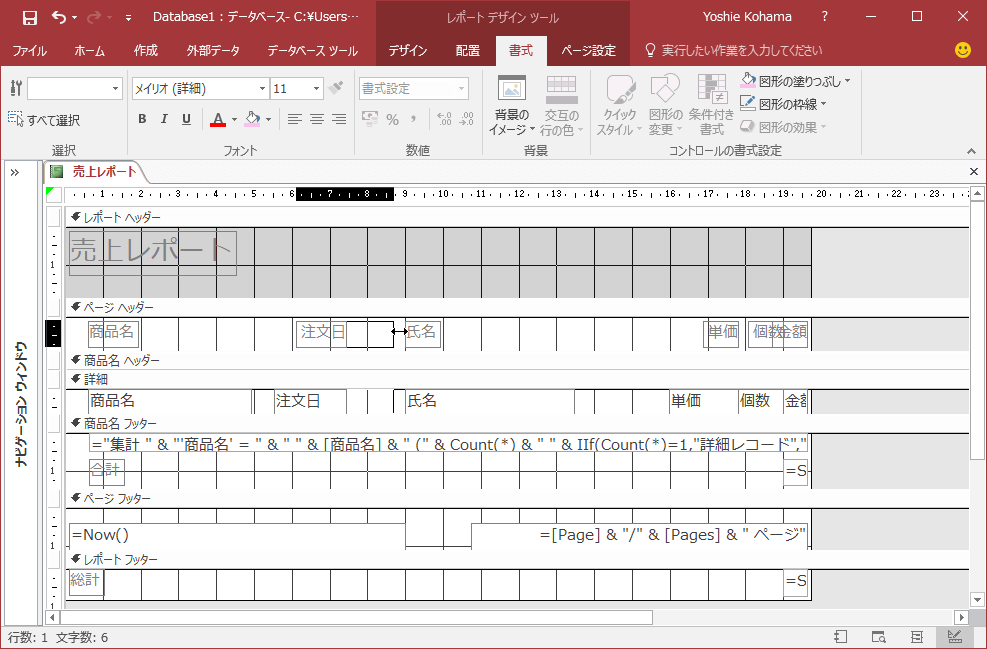This screenshot has width=987, height=649.
Task: Open the font size 11 dropdown
Action: pyautogui.click(x=317, y=89)
